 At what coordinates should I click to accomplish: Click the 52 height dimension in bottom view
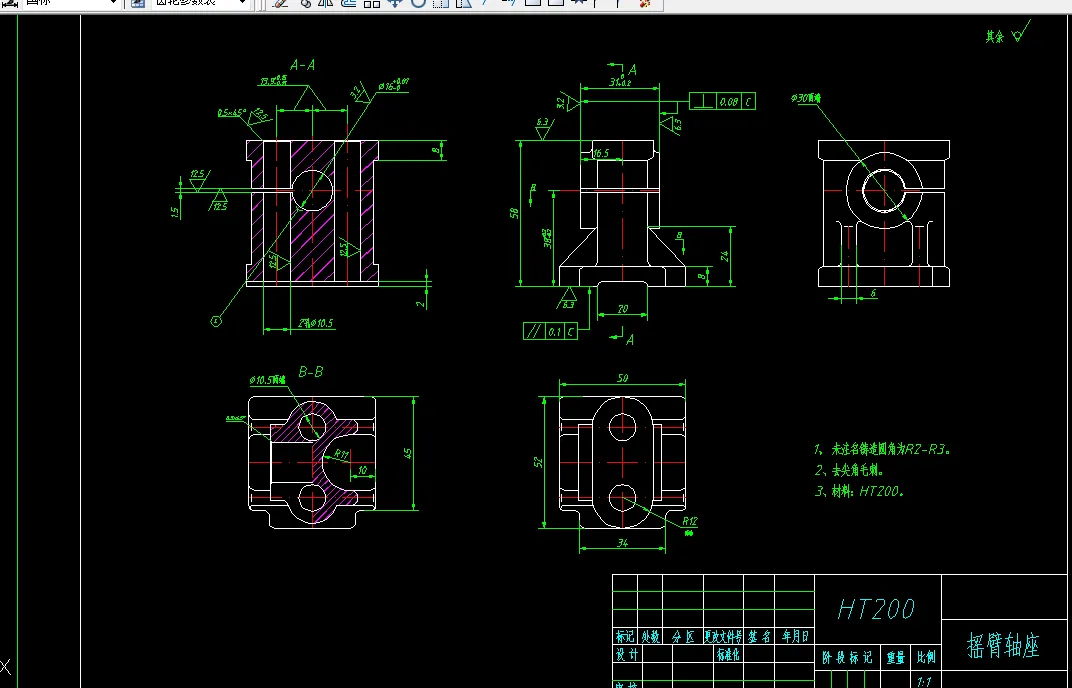tap(539, 462)
